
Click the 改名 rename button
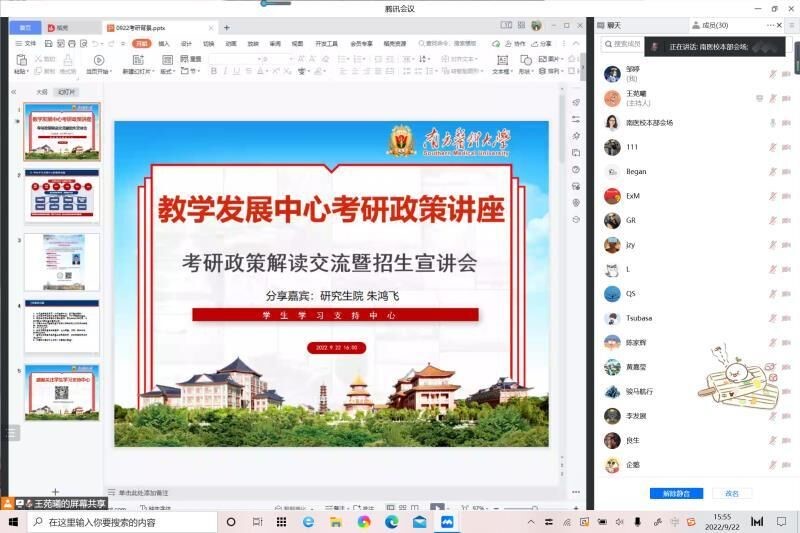coord(732,493)
